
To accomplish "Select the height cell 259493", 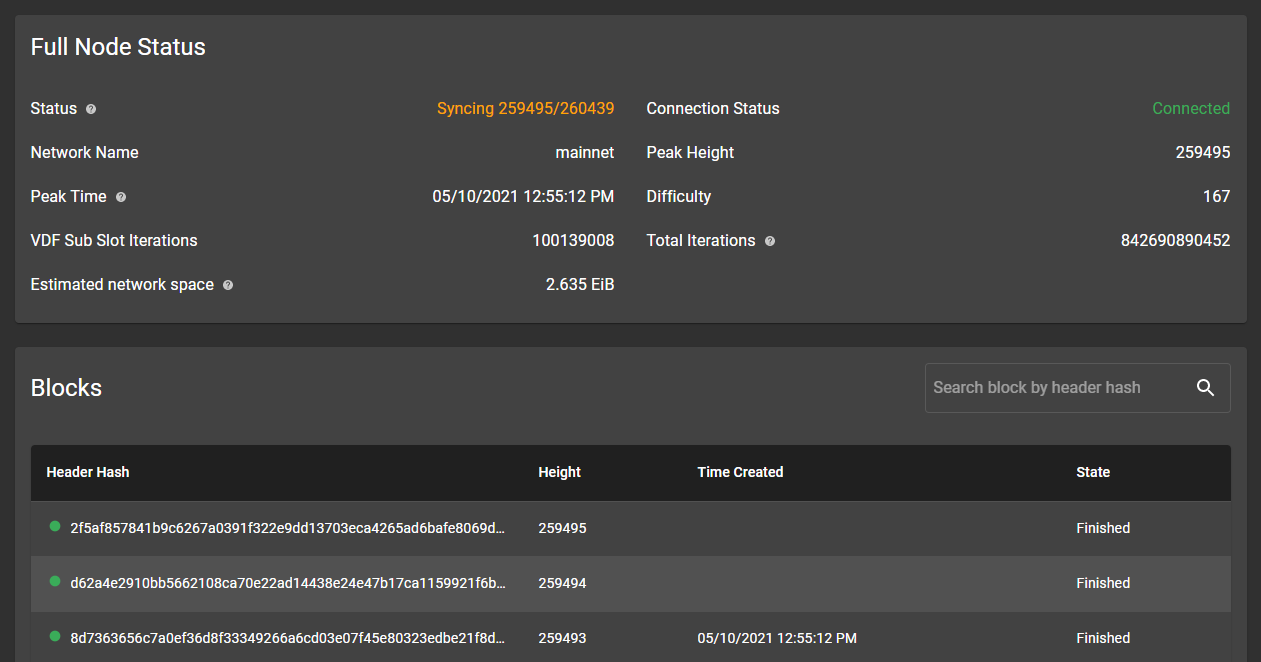I will pos(562,638).
